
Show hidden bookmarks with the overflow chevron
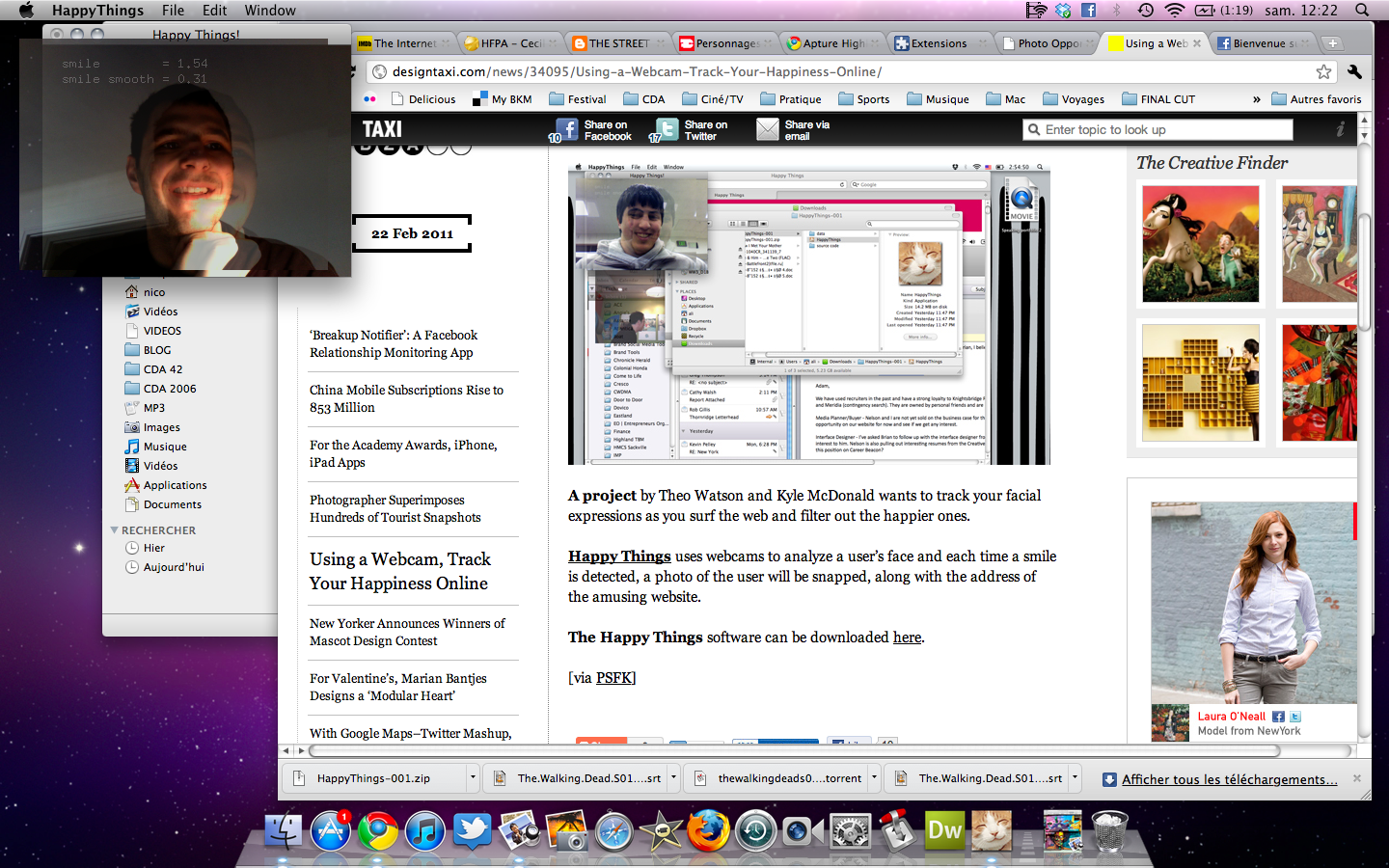[1256, 99]
